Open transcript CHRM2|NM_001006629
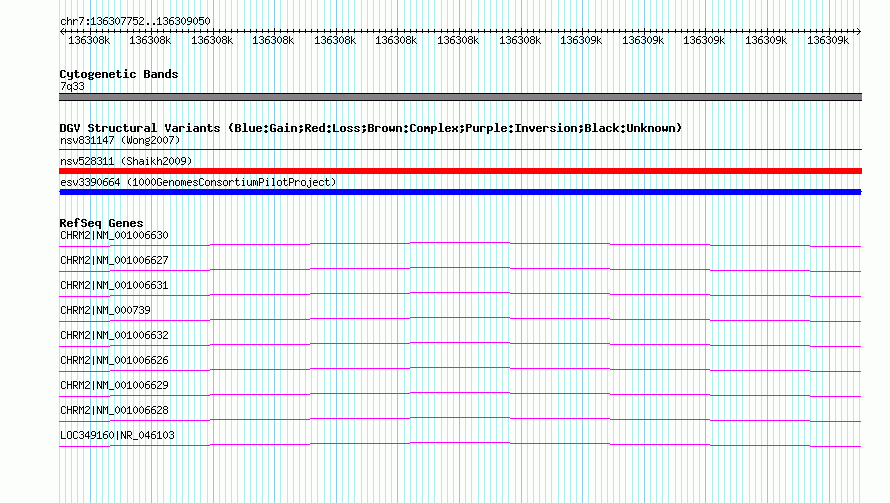 tap(114, 385)
